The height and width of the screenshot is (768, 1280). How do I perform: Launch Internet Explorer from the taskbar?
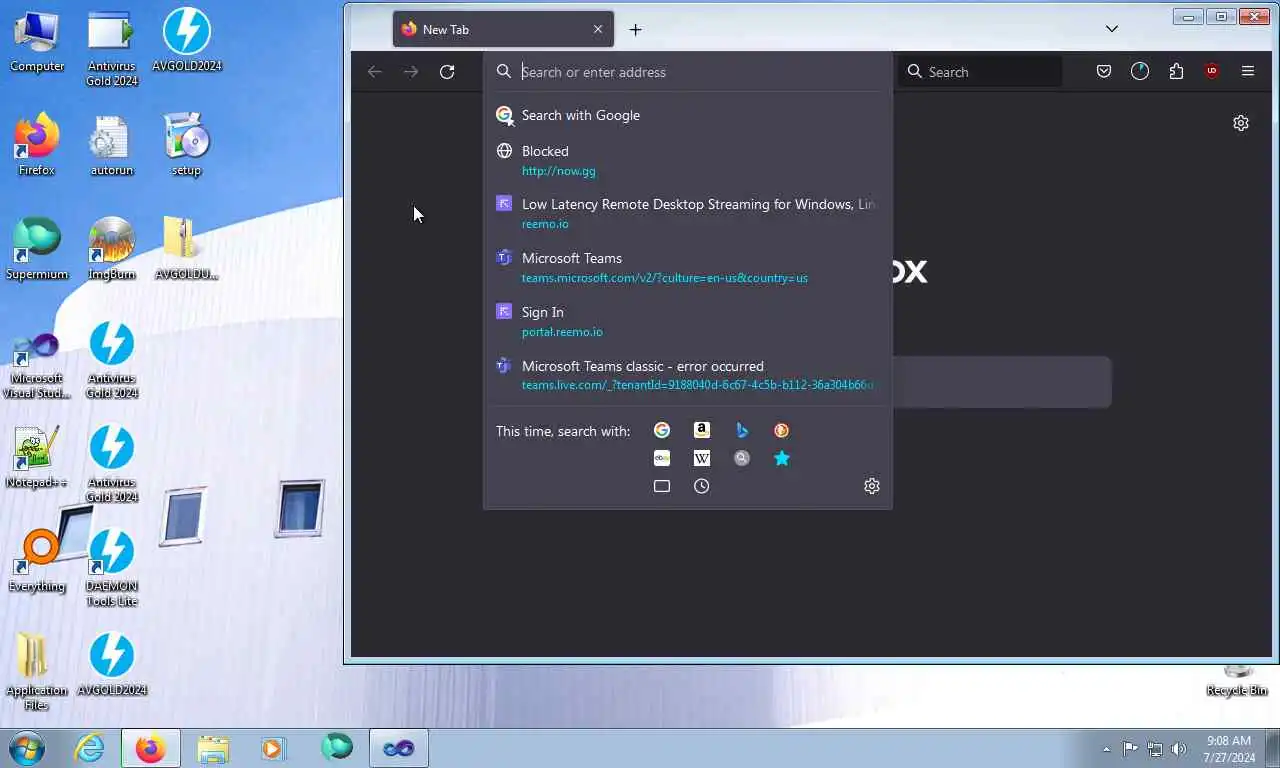click(90, 748)
